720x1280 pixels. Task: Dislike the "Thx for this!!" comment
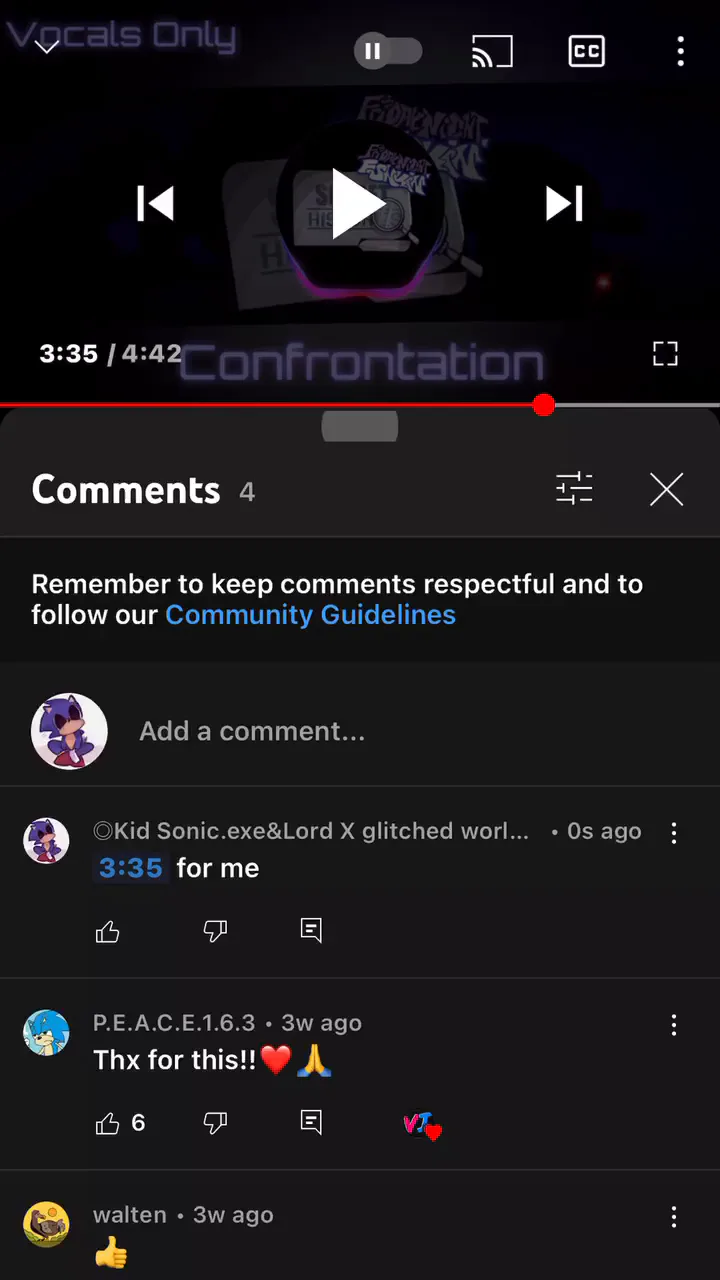click(x=216, y=1123)
